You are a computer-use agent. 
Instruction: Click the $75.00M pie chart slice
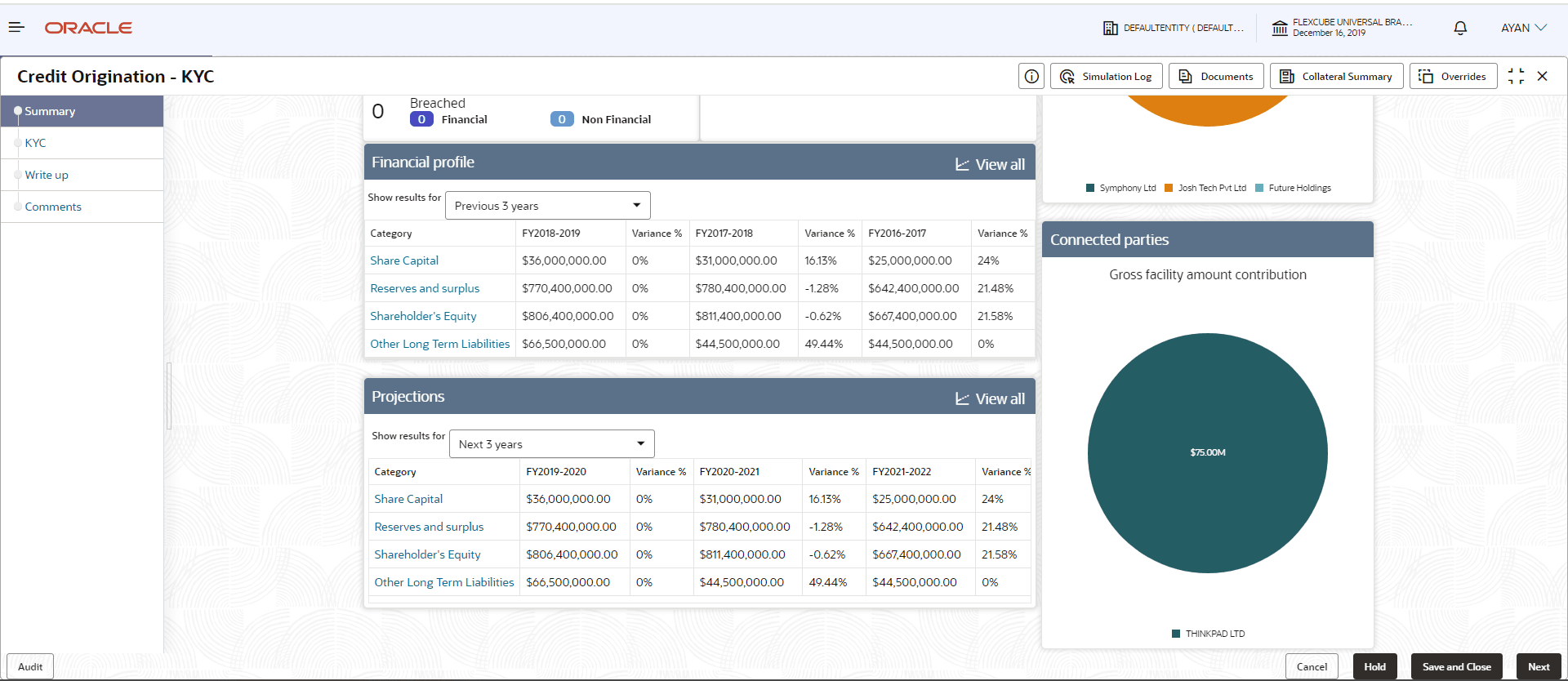coord(1207,452)
